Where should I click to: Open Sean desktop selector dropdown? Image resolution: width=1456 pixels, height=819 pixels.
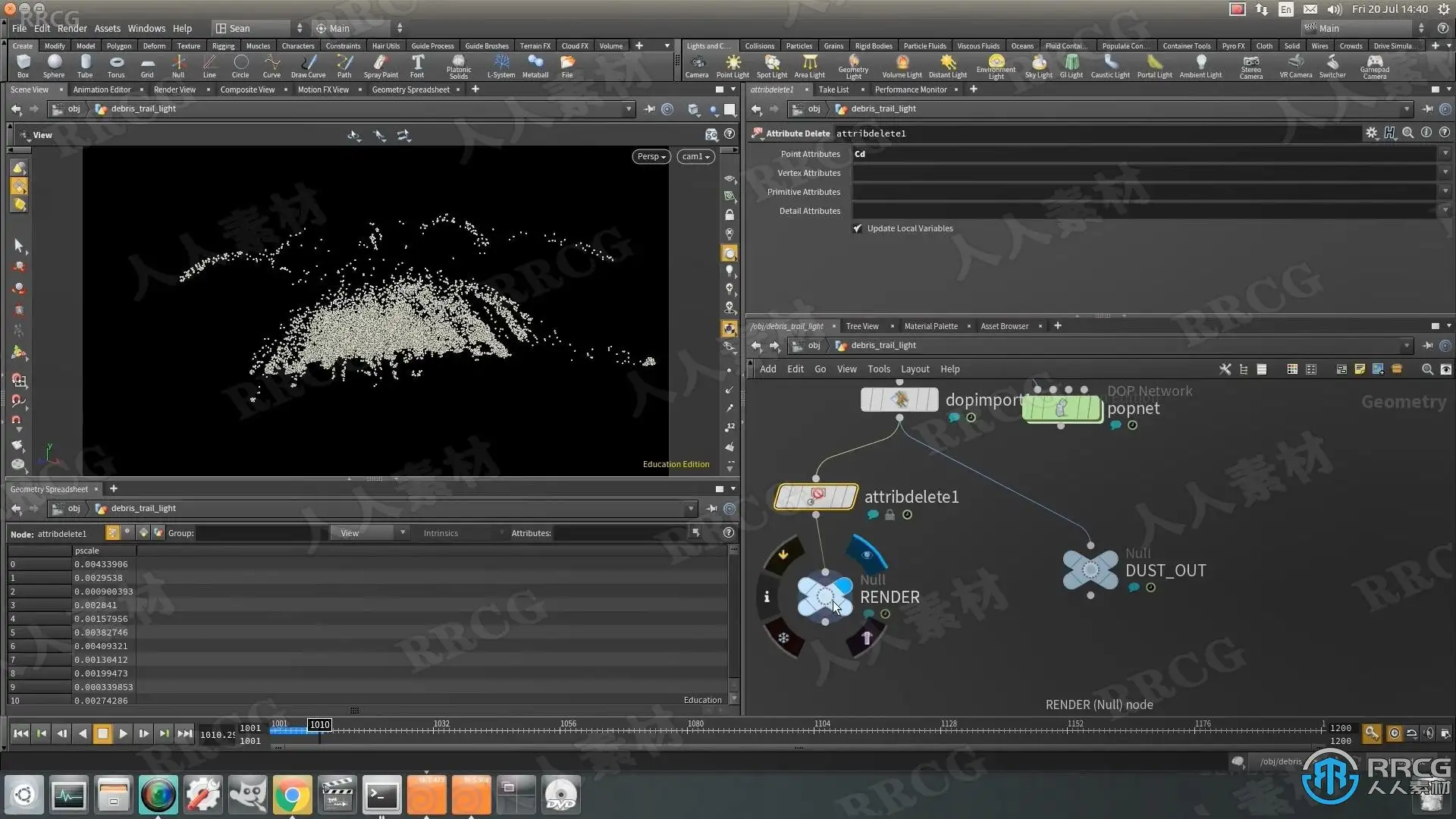coord(259,28)
